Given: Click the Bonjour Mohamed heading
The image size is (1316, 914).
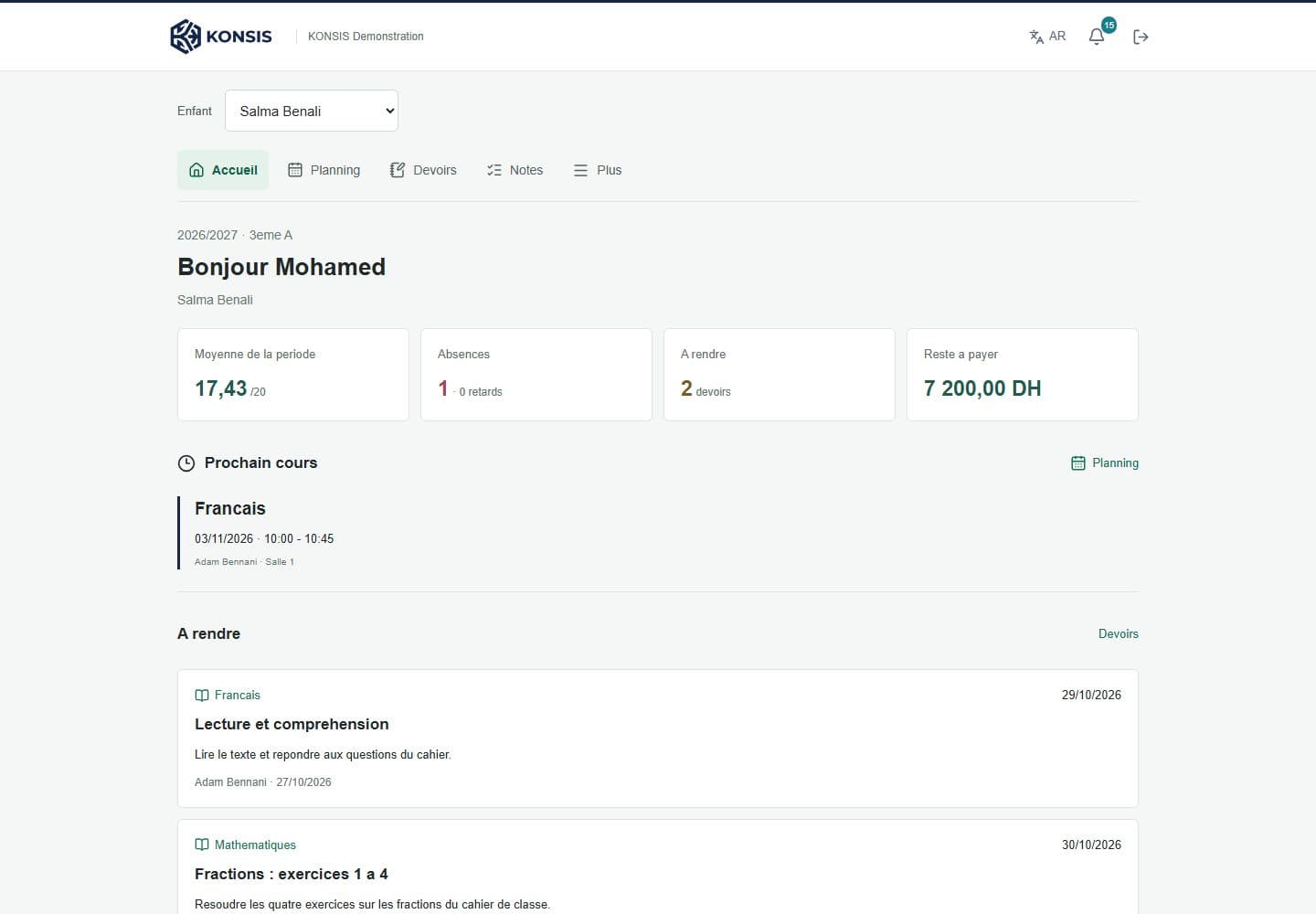Looking at the screenshot, I should click(281, 267).
